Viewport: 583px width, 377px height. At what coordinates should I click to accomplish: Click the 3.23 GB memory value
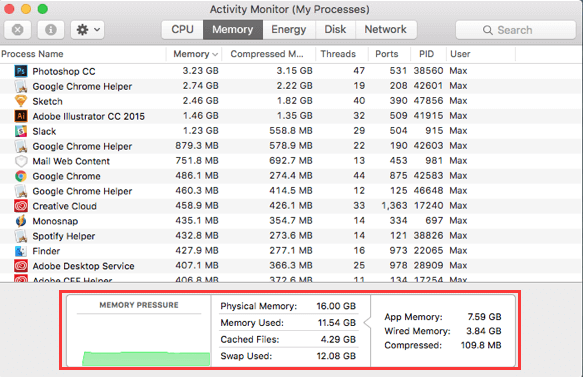point(200,71)
